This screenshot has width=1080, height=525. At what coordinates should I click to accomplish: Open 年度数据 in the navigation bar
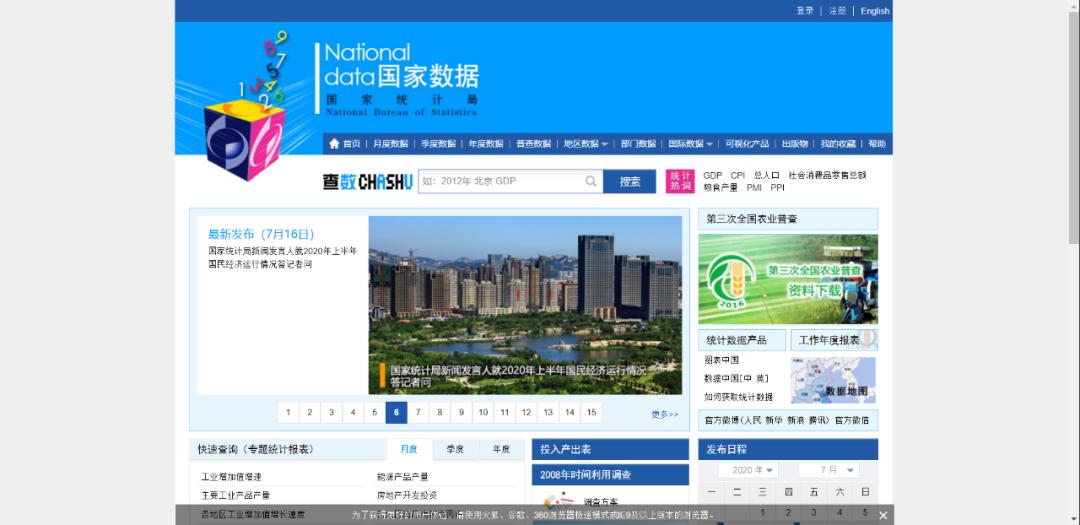pyautogui.click(x=486, y=144)
